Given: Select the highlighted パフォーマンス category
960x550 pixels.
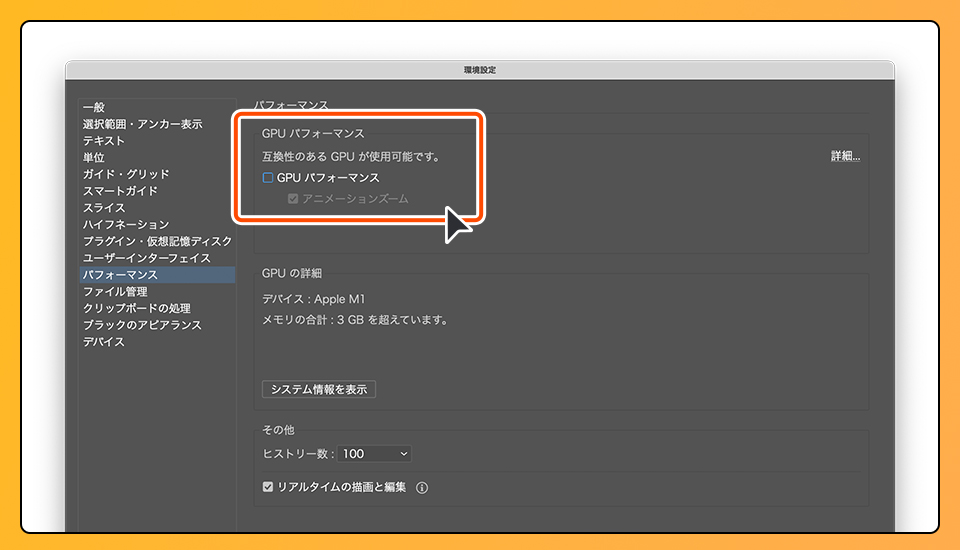Looking at the screenshot, I should (157, 274).
